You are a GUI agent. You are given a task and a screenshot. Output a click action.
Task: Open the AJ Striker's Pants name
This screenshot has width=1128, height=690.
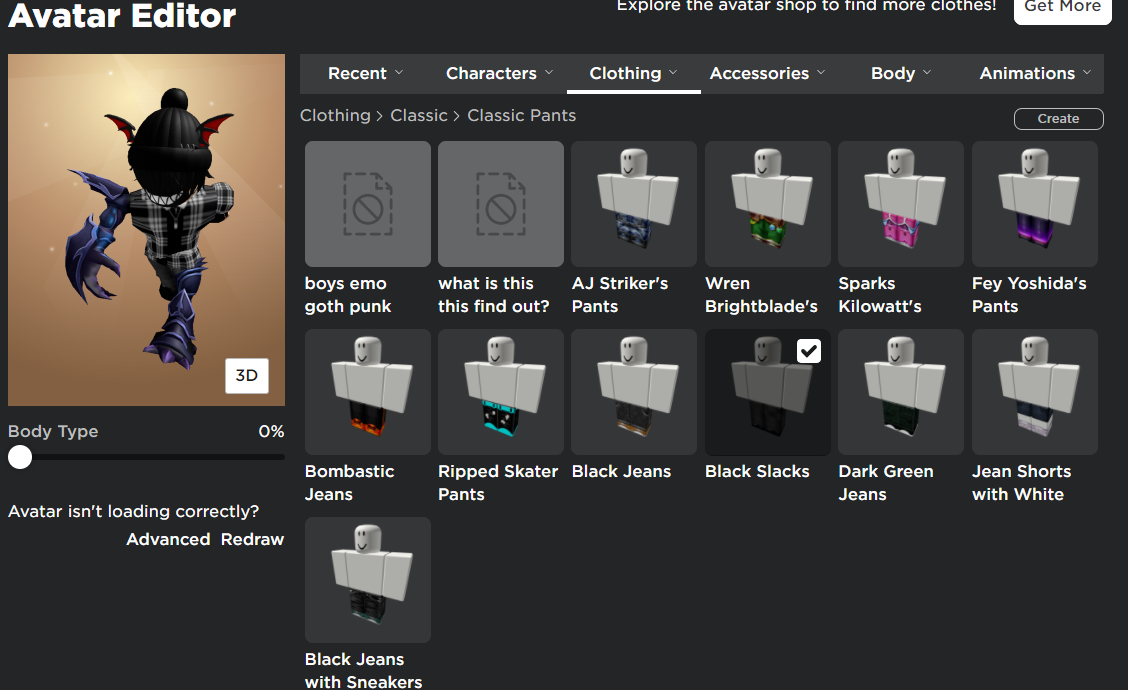(x=620, y=295)
